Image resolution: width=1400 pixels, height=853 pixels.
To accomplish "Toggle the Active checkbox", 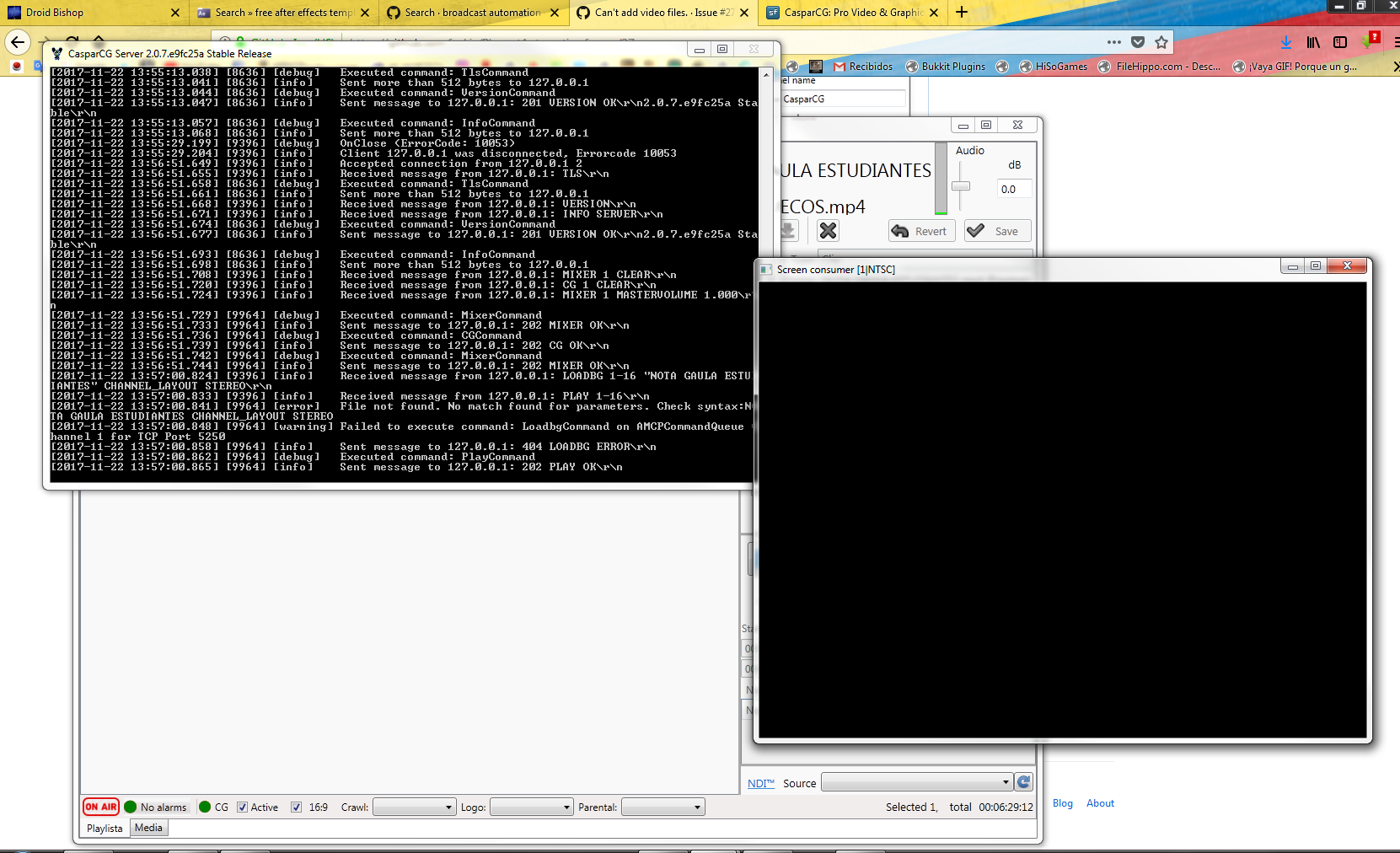I will click(243, 807).
